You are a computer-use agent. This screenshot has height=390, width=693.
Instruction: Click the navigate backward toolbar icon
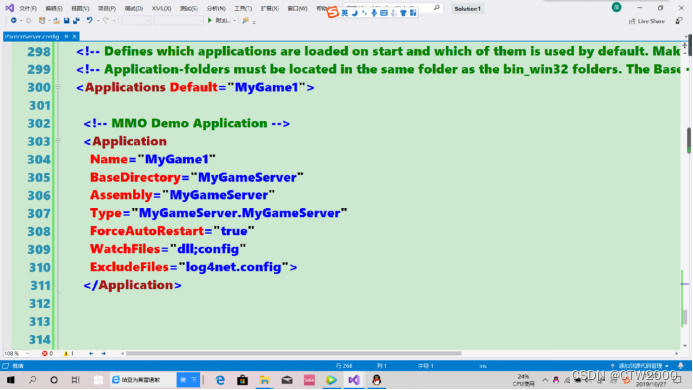[x=14, y=20]
